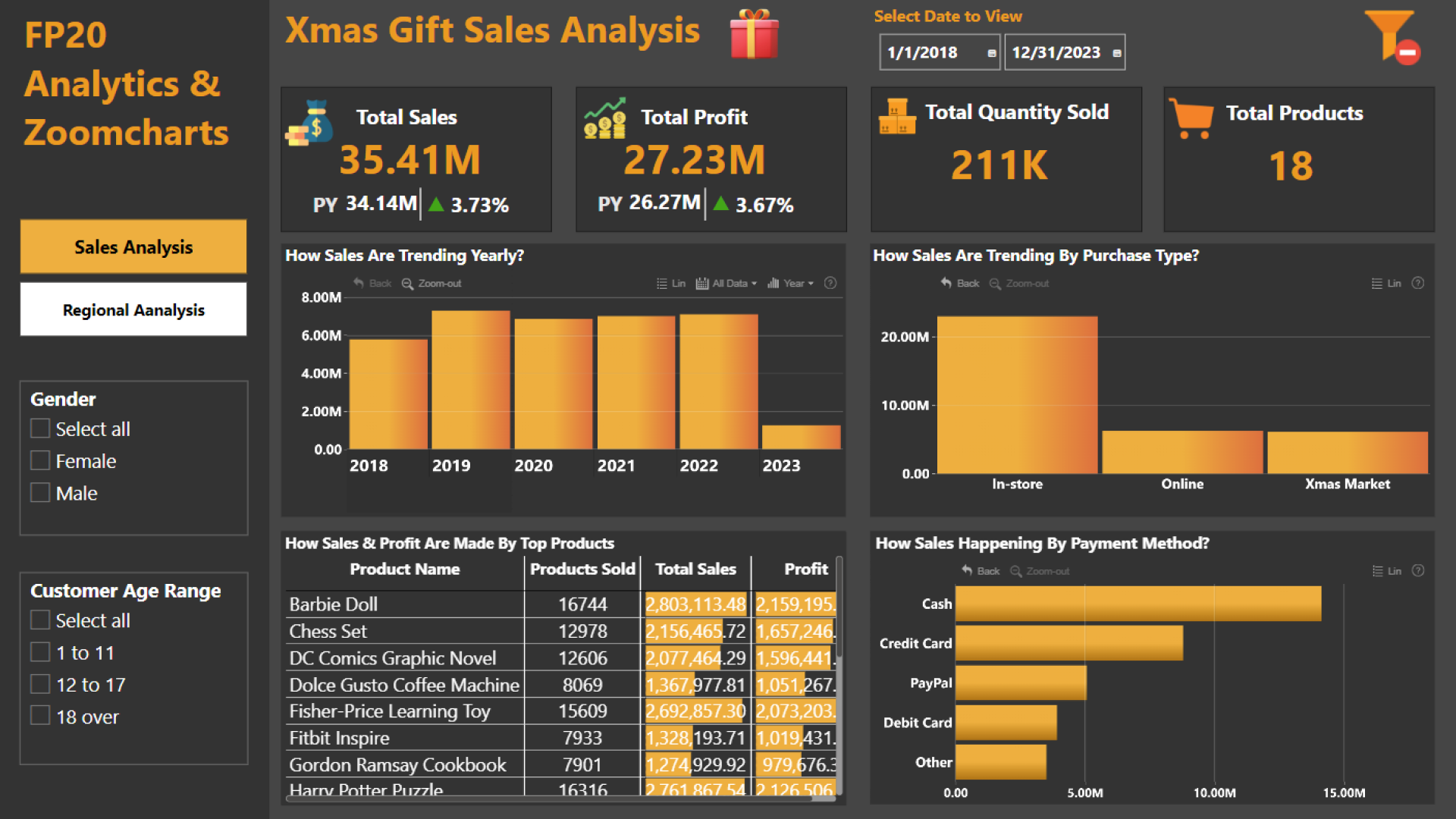Click the Barbie Doll product row
The image size is (1456, 819).
point(561,604)
